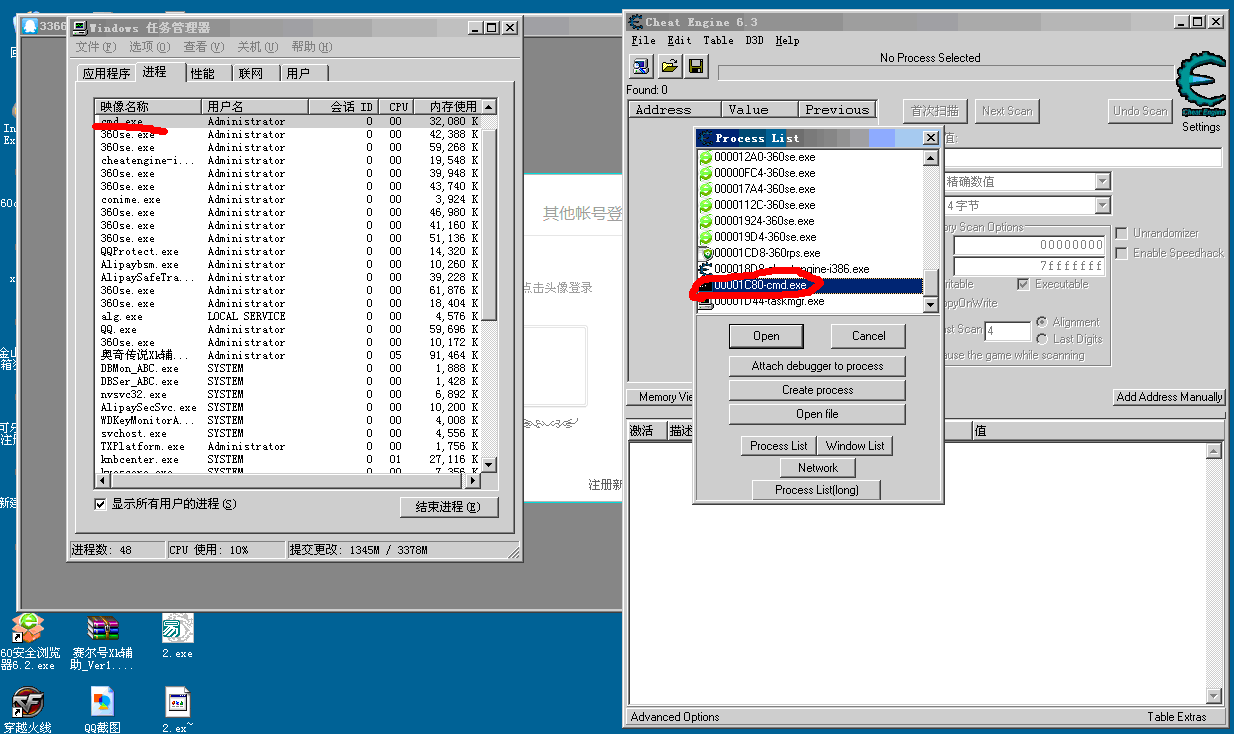This screenshot has height=734, width=1234.
Task: Open the 精确数值 scan type dropdown
Action: point(1102,181)
